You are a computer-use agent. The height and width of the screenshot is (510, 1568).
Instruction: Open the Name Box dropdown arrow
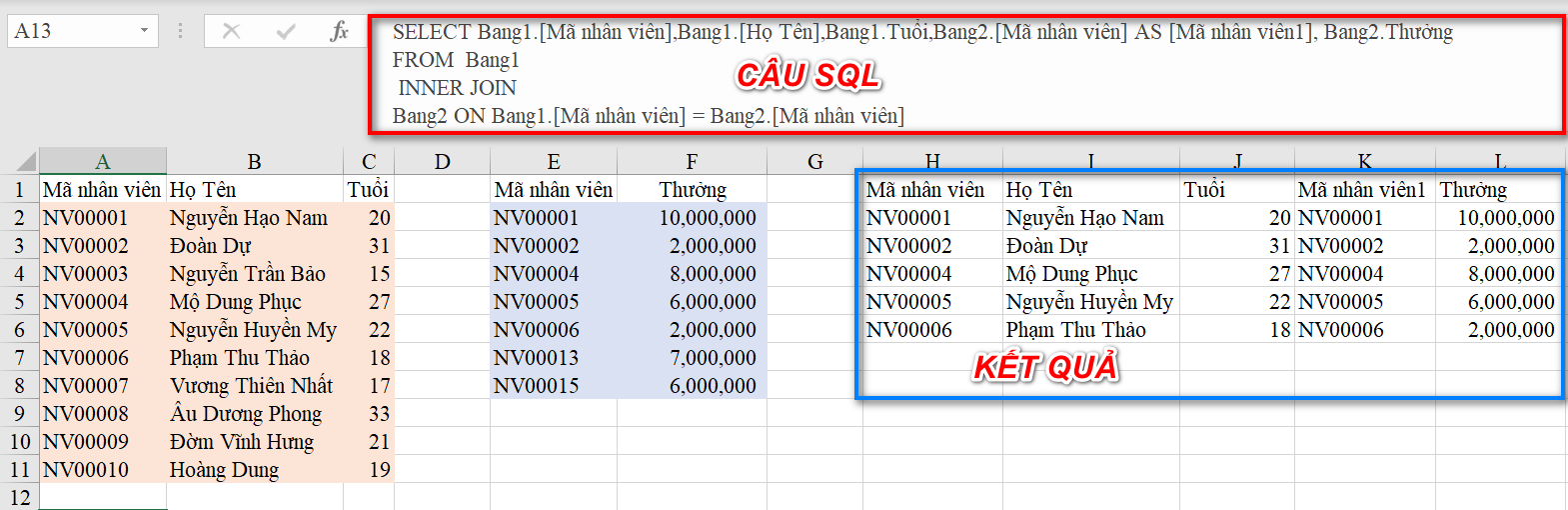point(145,31)
